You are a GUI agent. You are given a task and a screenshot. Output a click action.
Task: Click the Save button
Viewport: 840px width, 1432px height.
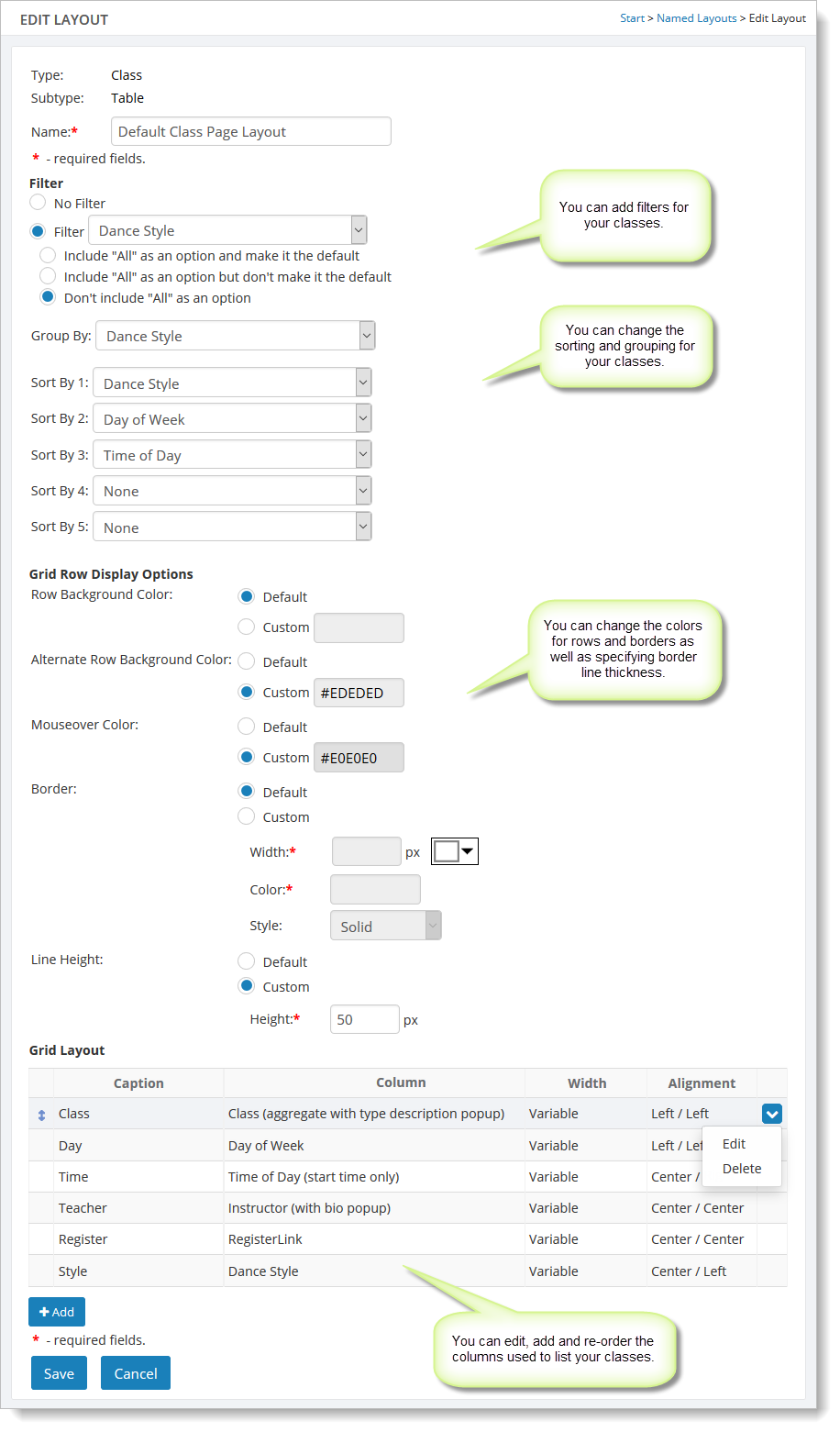pos(59,1373)
